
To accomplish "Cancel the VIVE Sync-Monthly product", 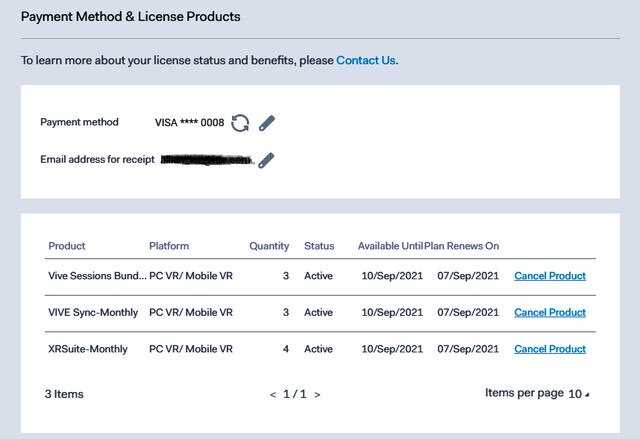I will 550,313.
